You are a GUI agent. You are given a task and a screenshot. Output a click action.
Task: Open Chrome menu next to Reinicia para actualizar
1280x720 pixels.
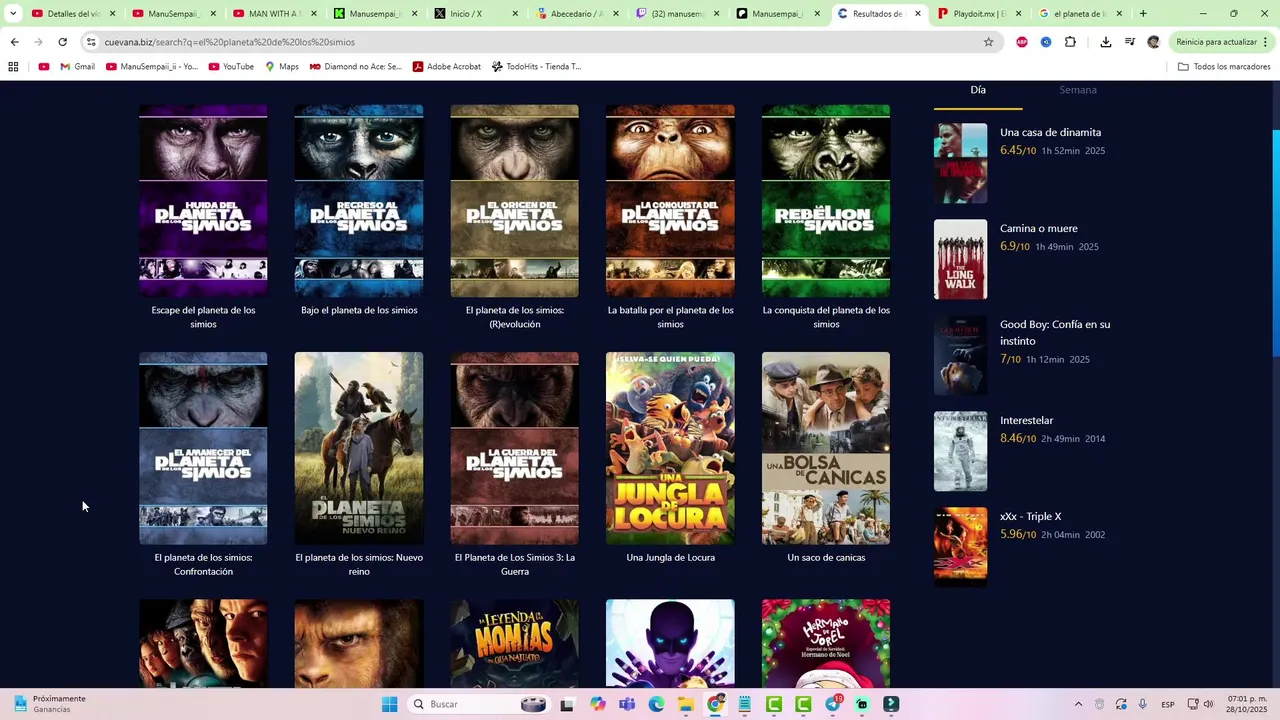pyautogui.click(x=1266, y=42)
